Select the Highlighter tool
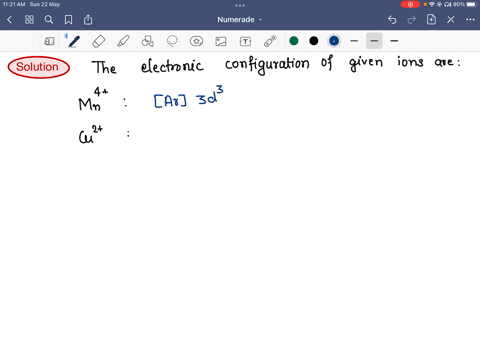Viewport: 480px width, 360px height. pyautogui.click(x=123, y=41)
